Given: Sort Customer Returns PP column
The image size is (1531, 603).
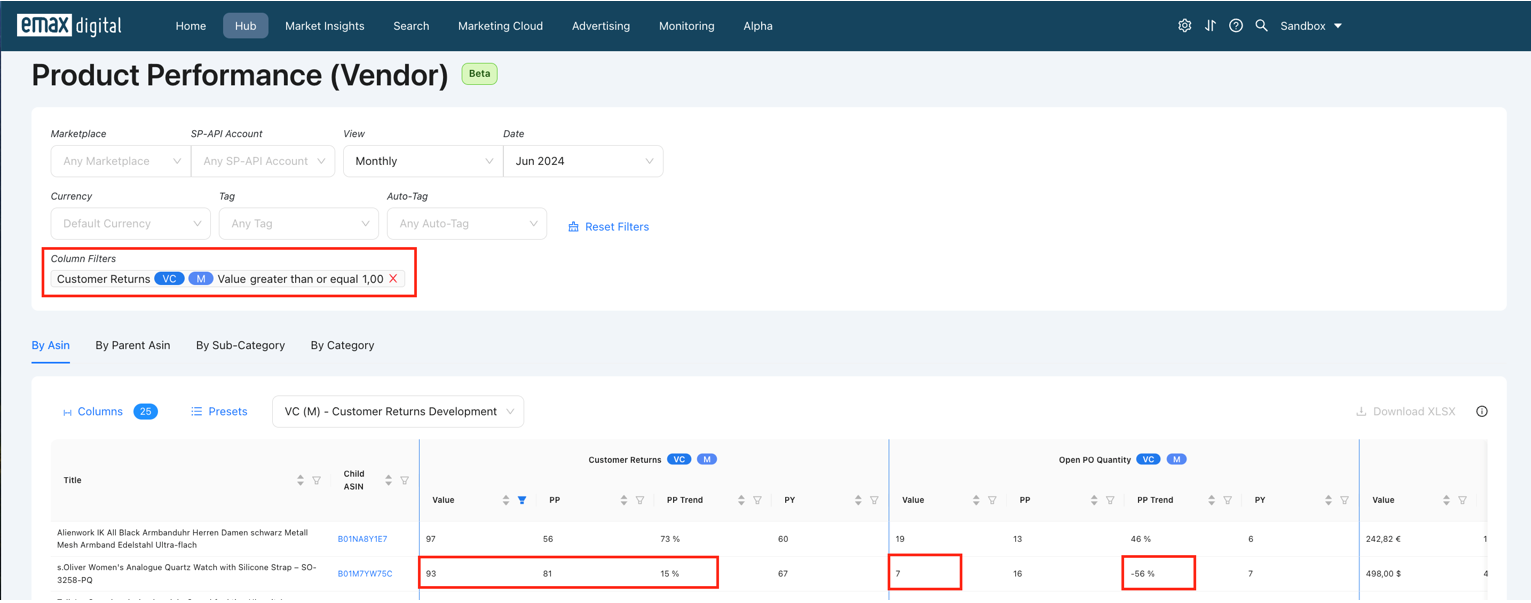Looking at the screenshot, I should tap(624, 500).
